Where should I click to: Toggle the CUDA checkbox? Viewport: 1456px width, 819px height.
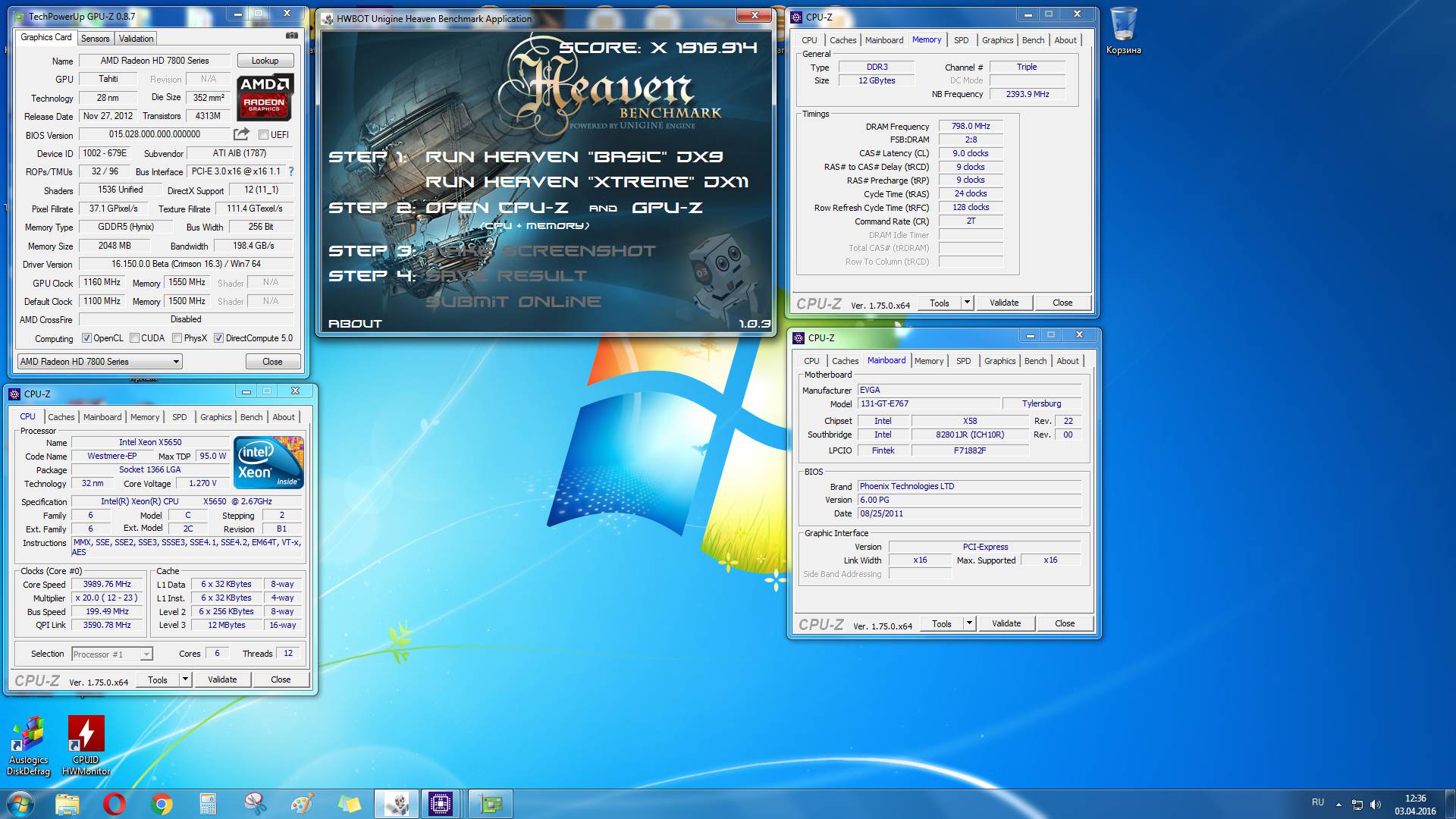point(134,338)
